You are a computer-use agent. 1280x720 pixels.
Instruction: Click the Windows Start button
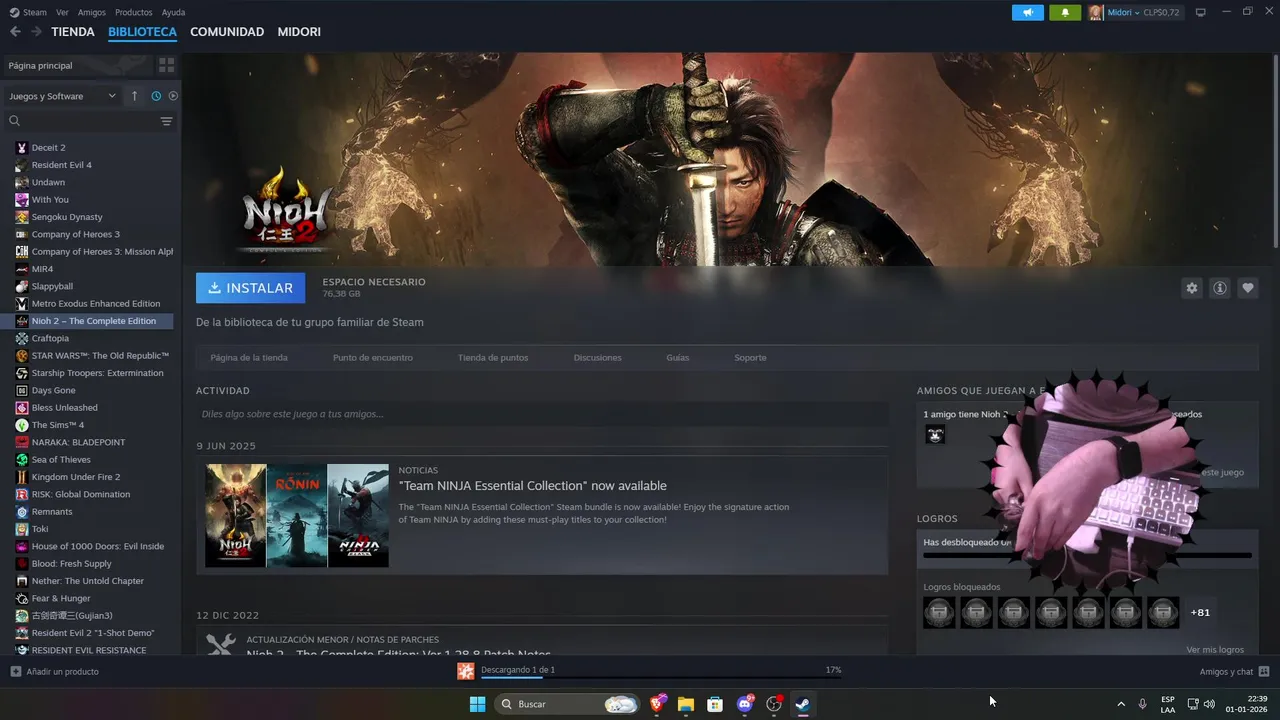(x=477, y=704)
